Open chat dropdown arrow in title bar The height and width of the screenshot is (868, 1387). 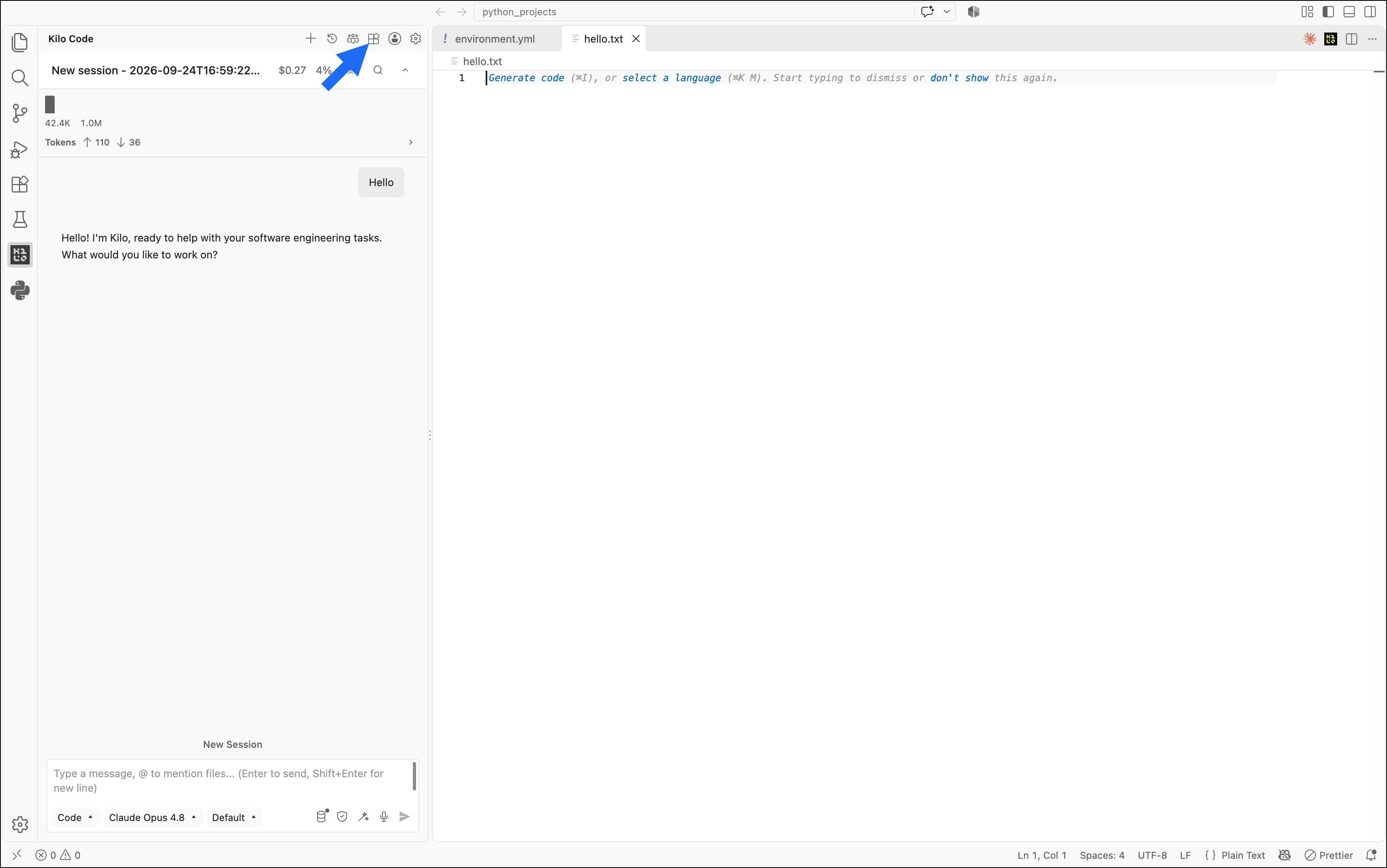click(946, 12)
